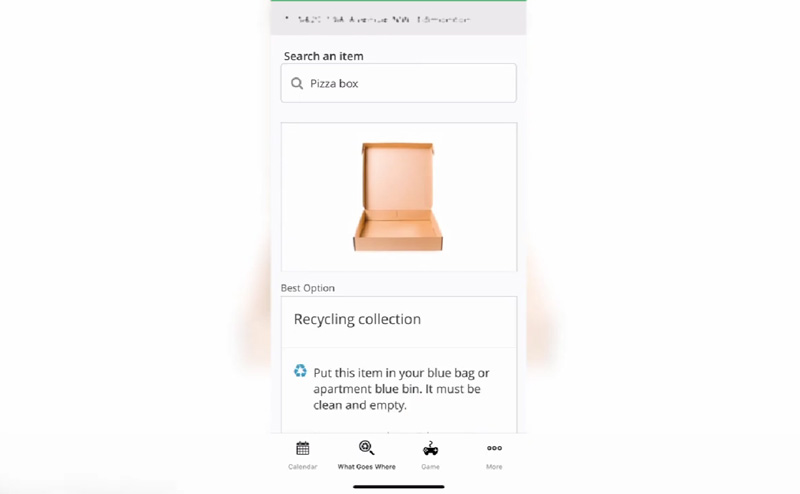Screen dimensions: 800x494
Task: Click the "Pizza box" search input
Action: [x=398, y=83]
